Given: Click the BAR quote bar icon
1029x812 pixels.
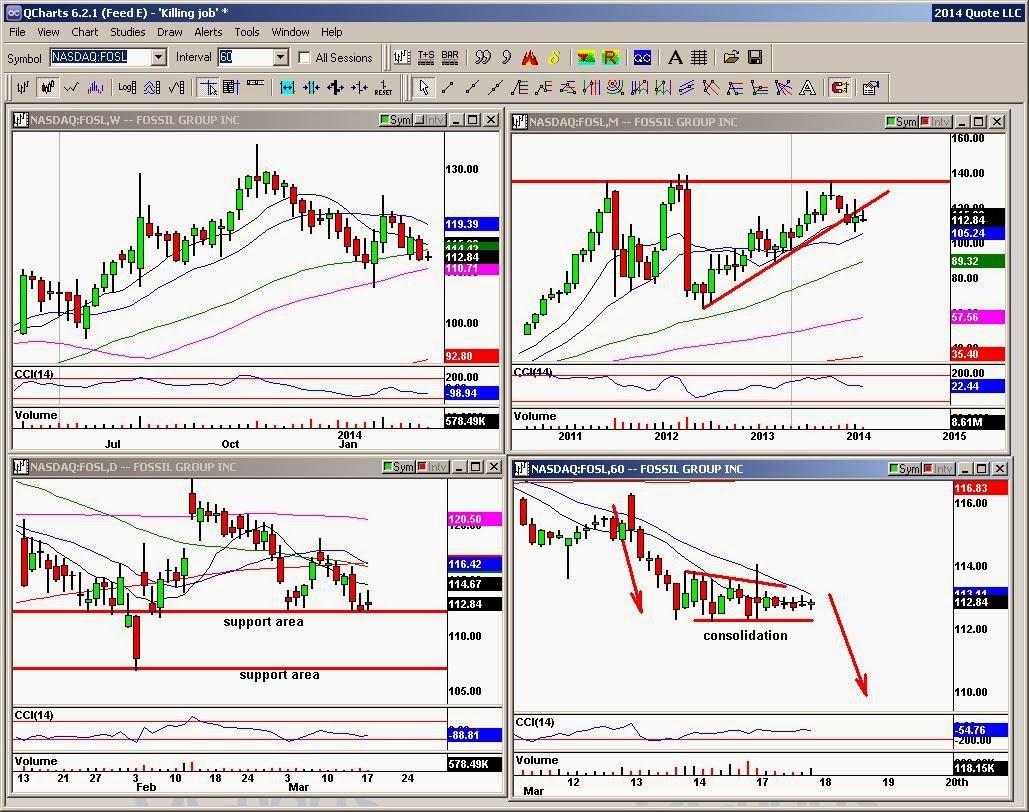Looking at the screenshot, I should [x=450, y=58].
